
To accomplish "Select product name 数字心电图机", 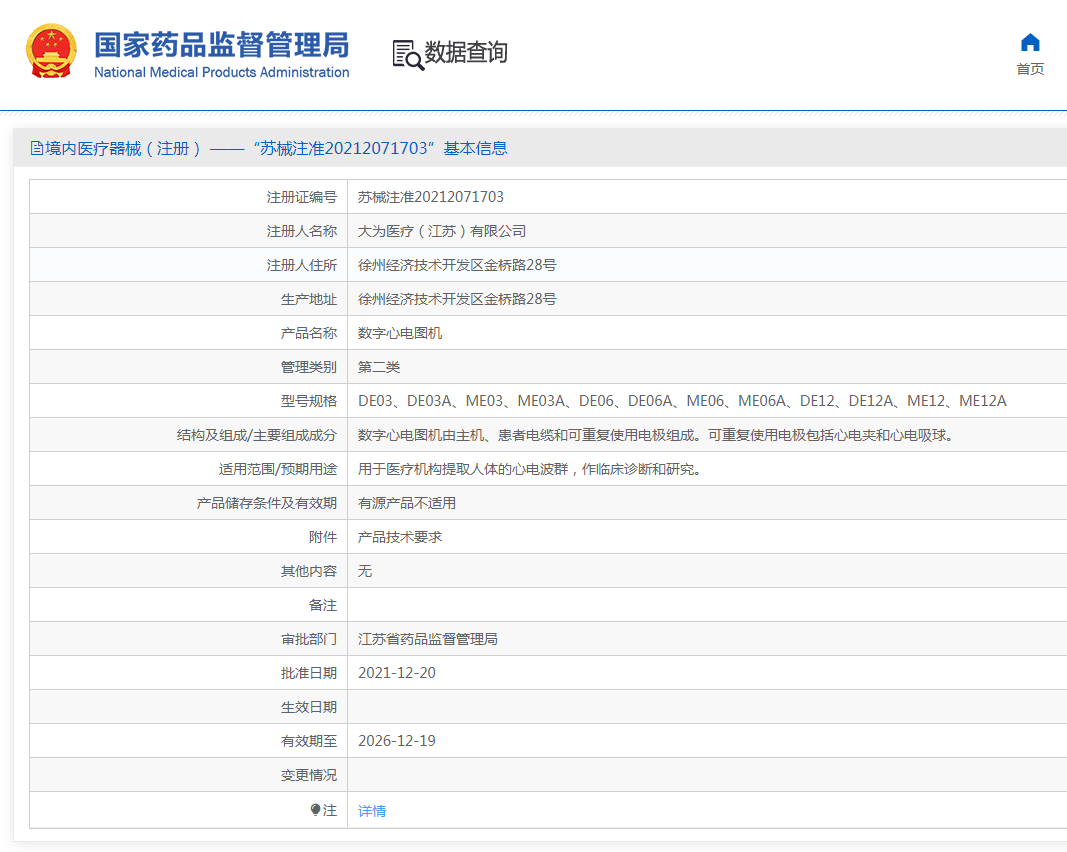I will pyautogui.click(x=400, y=333).
